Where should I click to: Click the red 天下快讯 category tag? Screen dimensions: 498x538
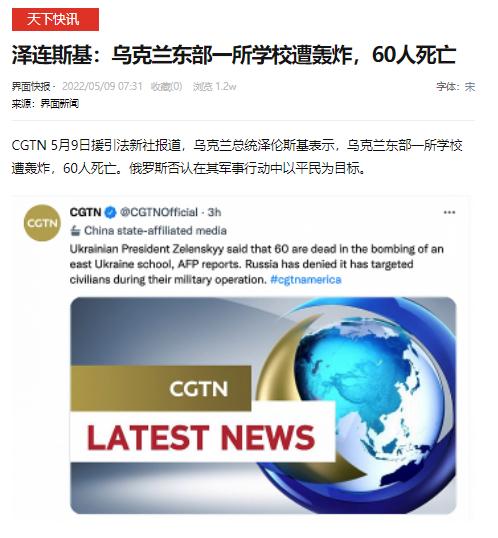click(x=55, y=20)
